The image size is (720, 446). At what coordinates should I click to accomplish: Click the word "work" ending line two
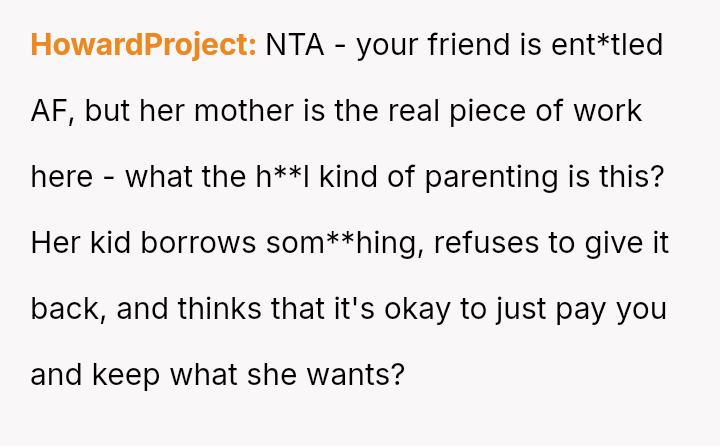[x=608, y=111]
